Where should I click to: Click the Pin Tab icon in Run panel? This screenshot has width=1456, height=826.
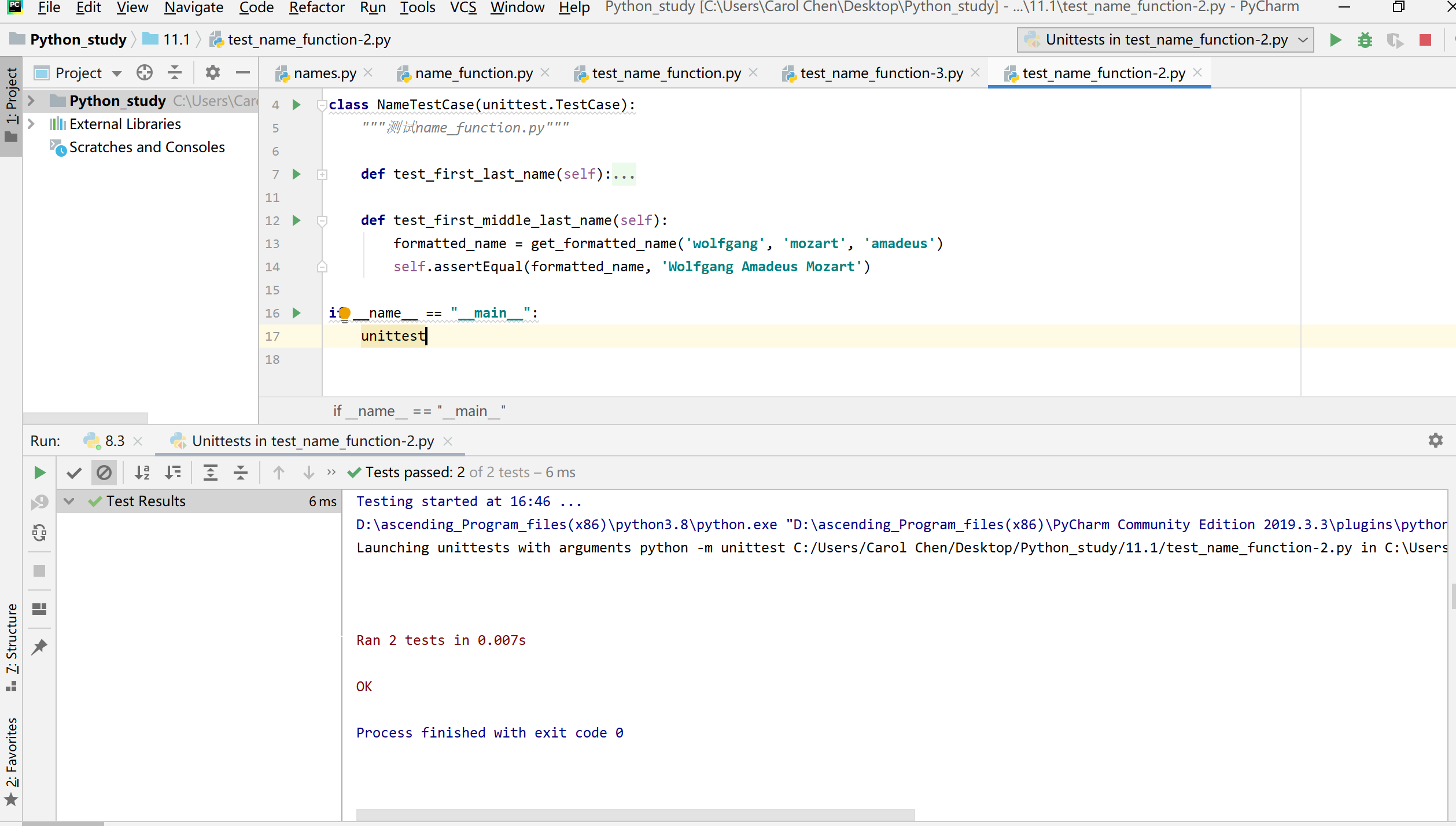[x=39, y=647]
